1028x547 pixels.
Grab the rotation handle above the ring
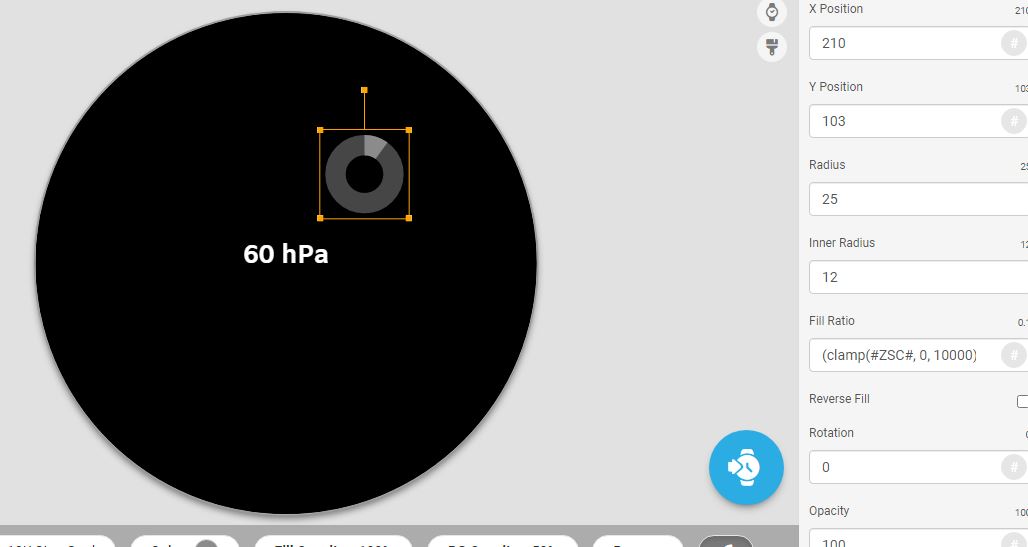[x=365, y=90]
